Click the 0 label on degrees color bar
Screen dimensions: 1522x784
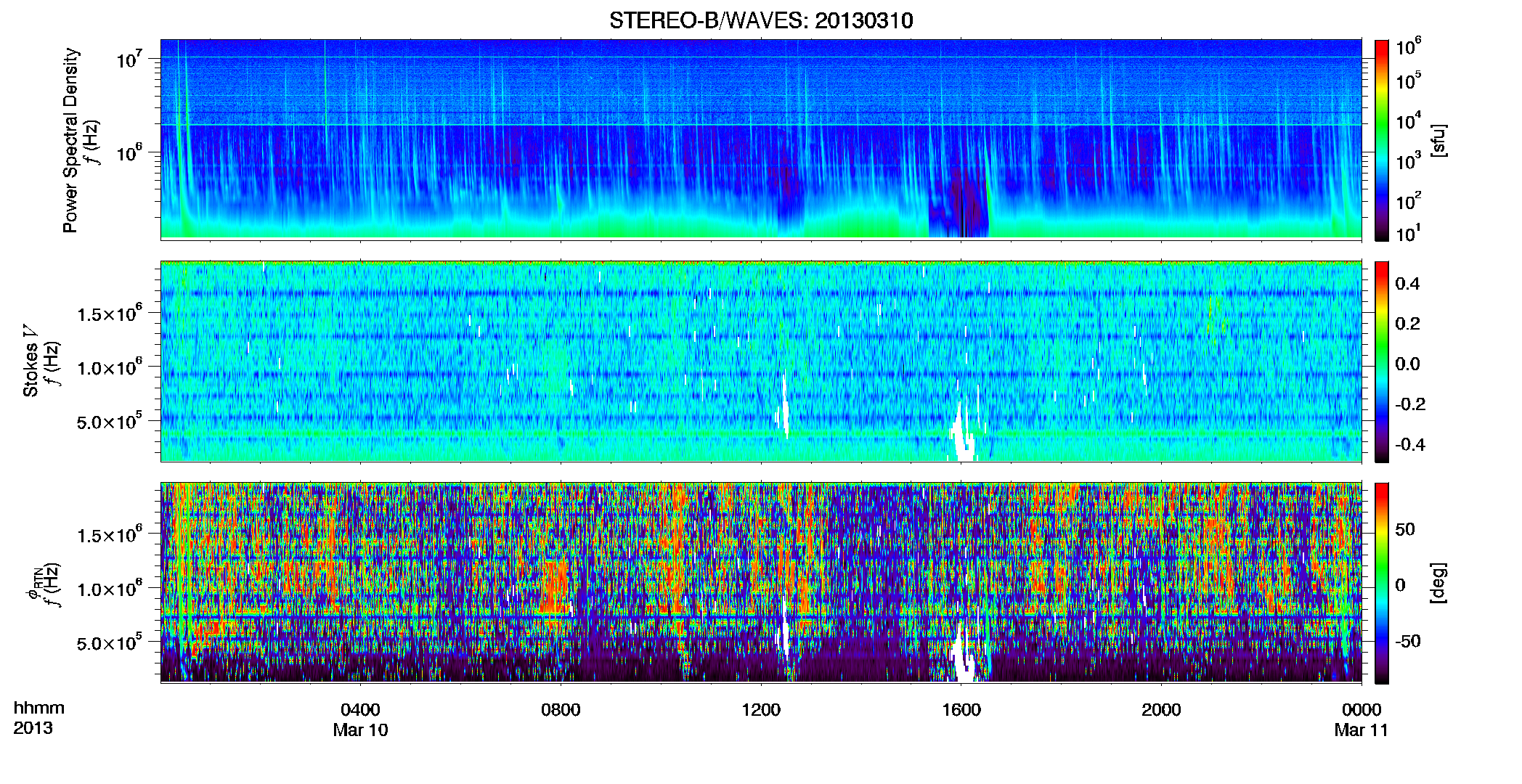(x=1400, y=585)
